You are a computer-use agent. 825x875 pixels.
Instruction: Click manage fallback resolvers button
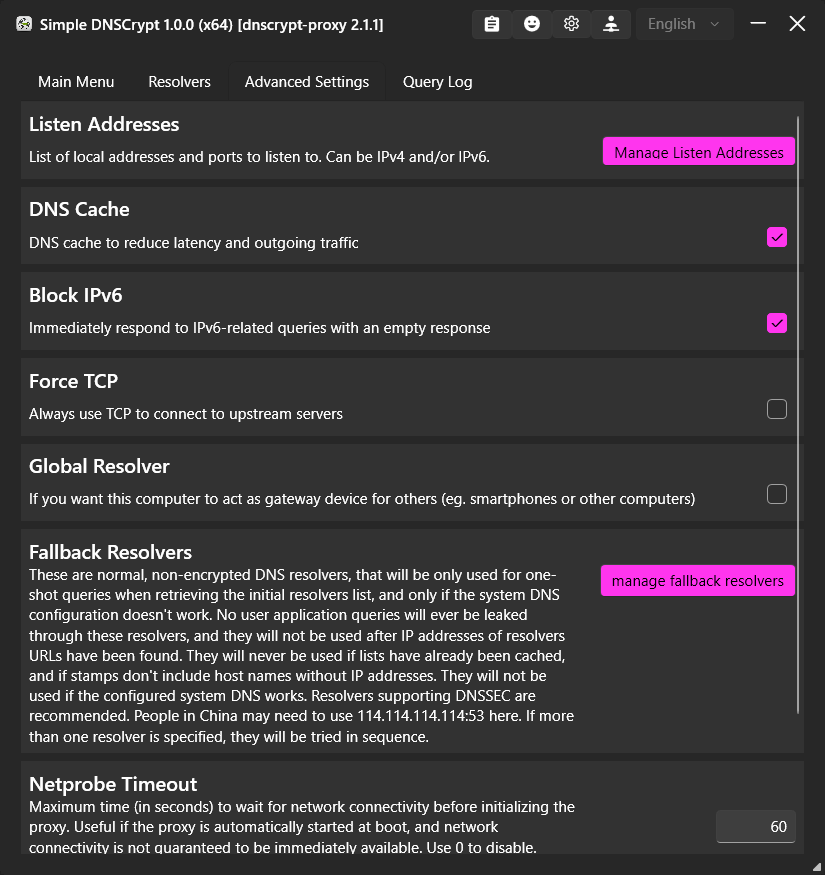pyautogui.click(x=698, y=581)
